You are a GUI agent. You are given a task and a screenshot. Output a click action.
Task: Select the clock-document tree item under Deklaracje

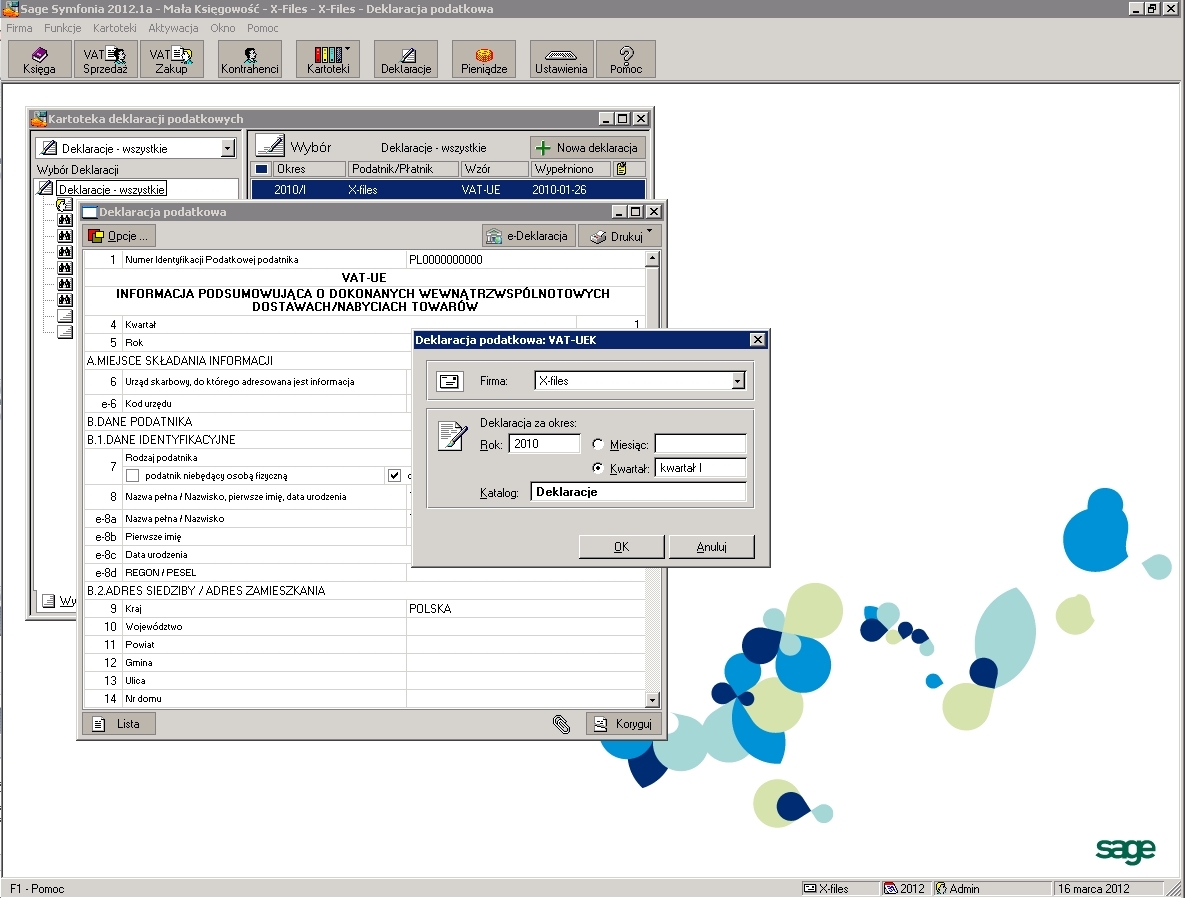point(65,204)
